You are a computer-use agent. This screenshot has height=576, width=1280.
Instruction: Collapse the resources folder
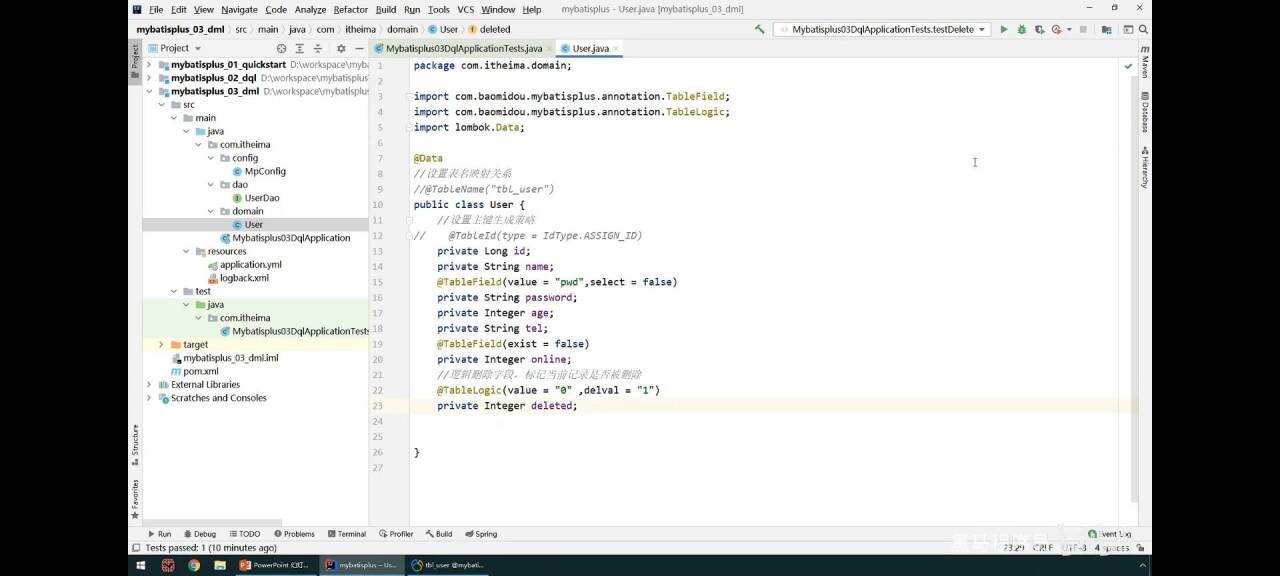186,252
